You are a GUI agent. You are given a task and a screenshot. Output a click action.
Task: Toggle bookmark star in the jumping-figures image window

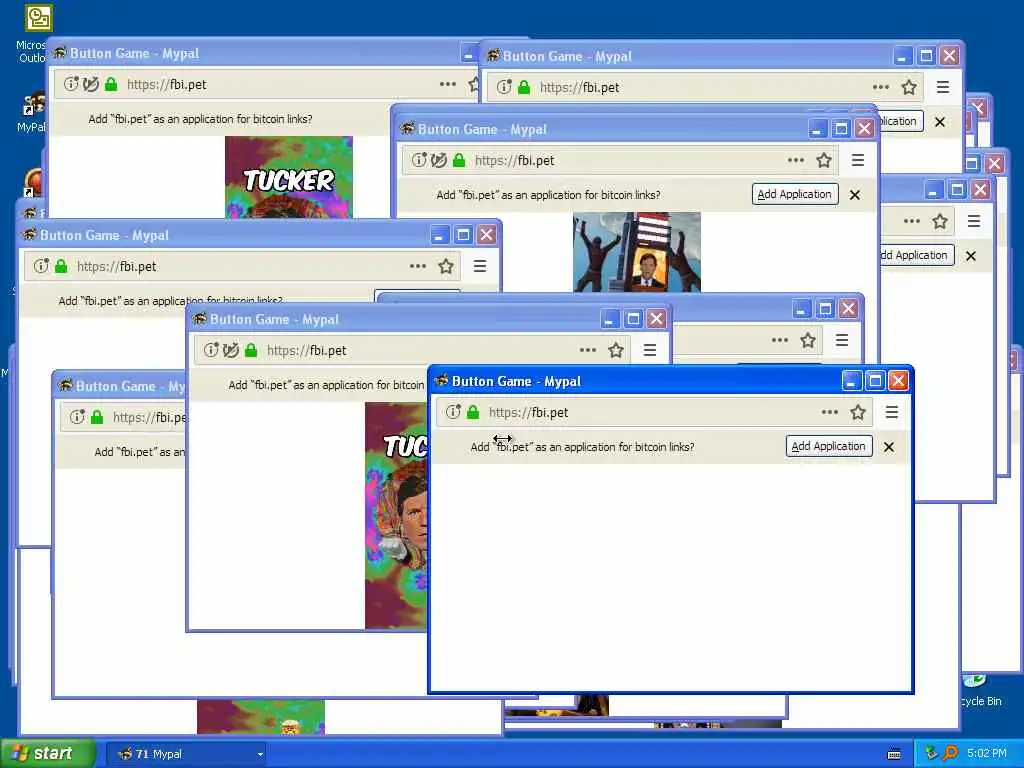824,160
